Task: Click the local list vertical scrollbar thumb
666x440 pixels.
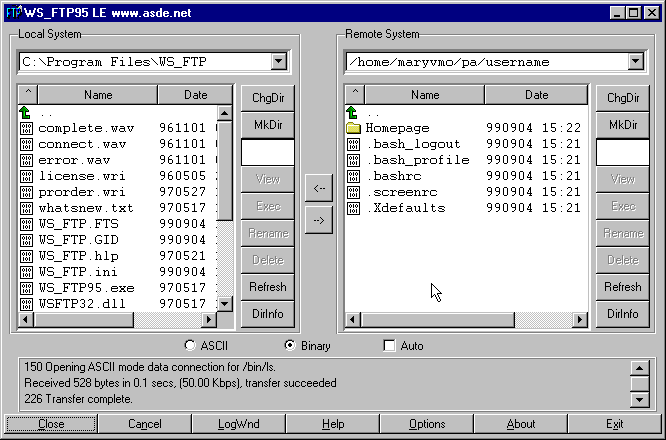Action: (224, 170)
